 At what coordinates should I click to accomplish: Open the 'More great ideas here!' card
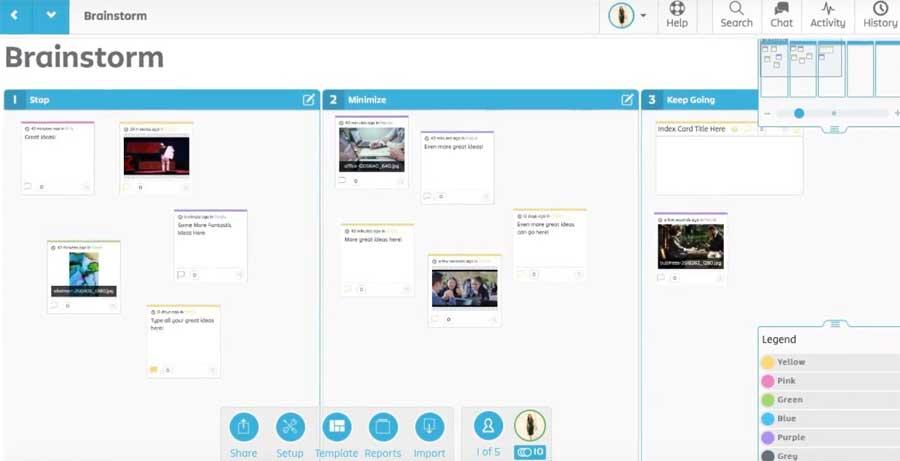[x=377, y=260]
